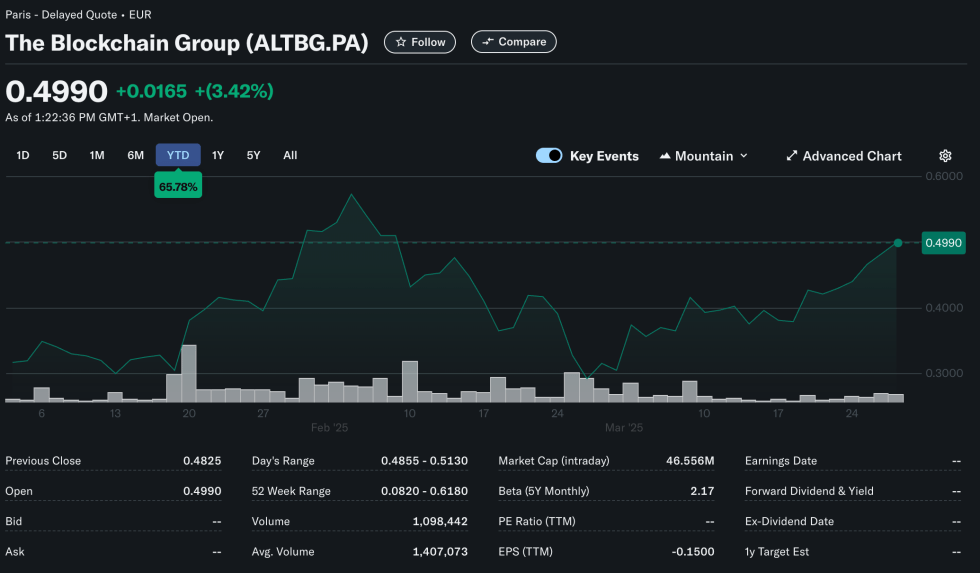The image size is (980, 573).
Task: Follow The Blockchain Group stock
Action: pyautogui.click(x=420, y=42)
